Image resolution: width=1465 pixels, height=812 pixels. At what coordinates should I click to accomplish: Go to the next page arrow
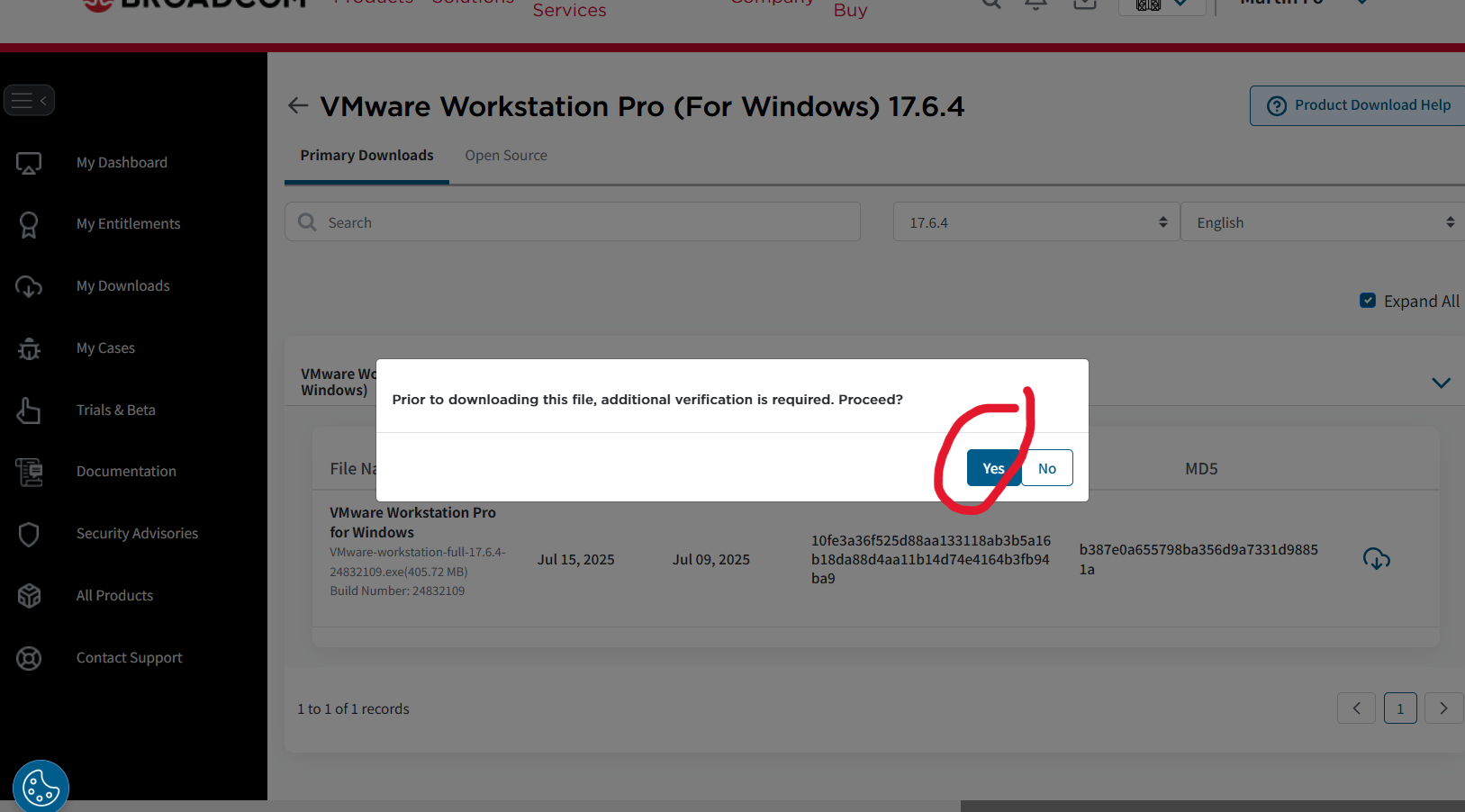(1443, 708)
